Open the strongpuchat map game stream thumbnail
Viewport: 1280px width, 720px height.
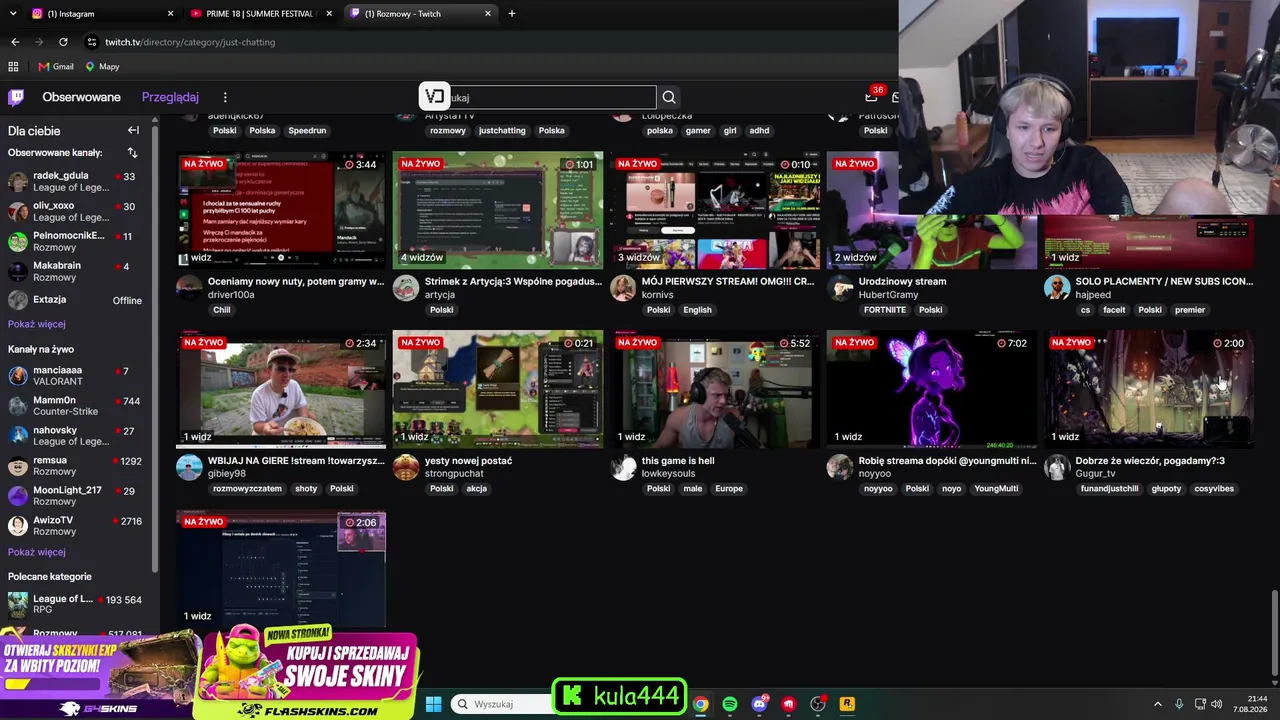point(498,389)
